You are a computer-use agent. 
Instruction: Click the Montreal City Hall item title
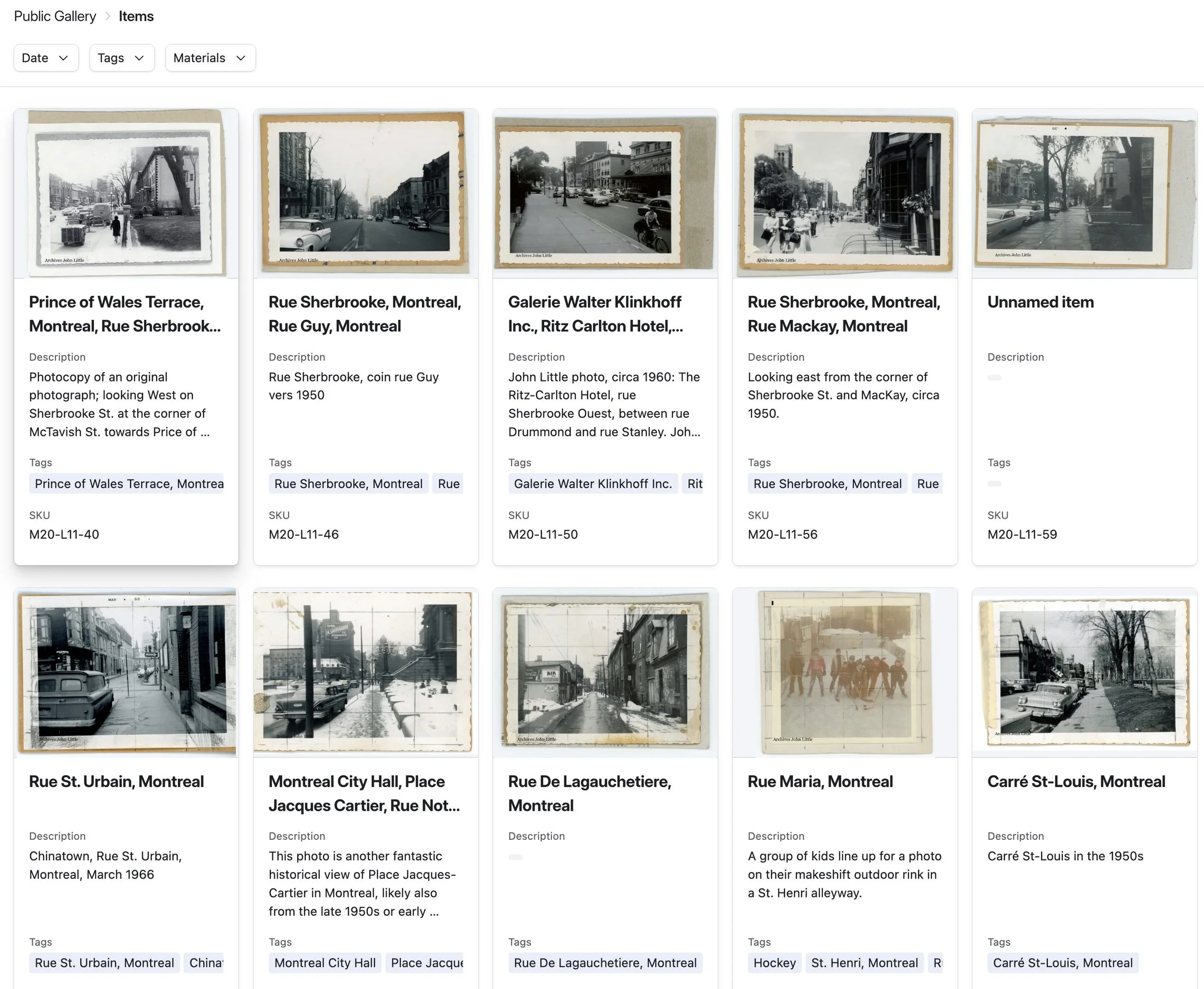coord(363,793)
